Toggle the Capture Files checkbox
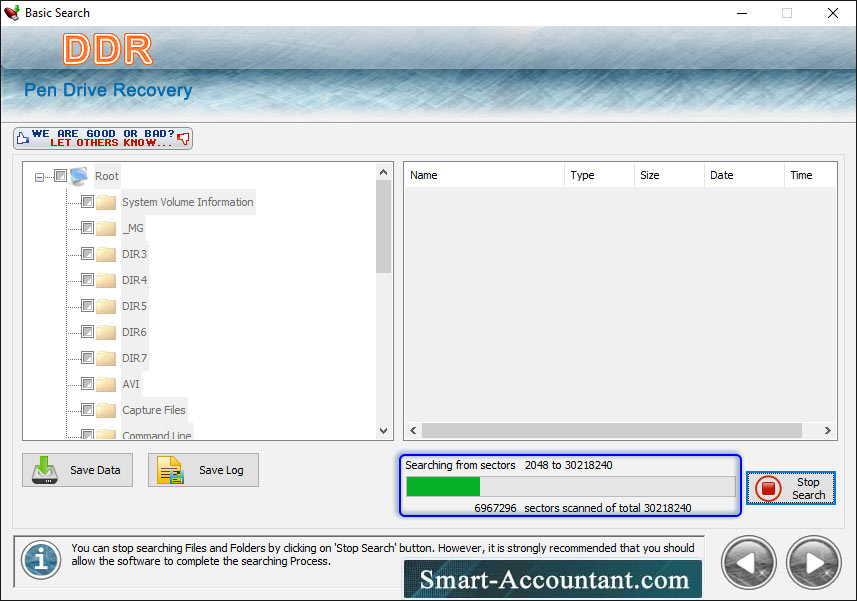 87,409
